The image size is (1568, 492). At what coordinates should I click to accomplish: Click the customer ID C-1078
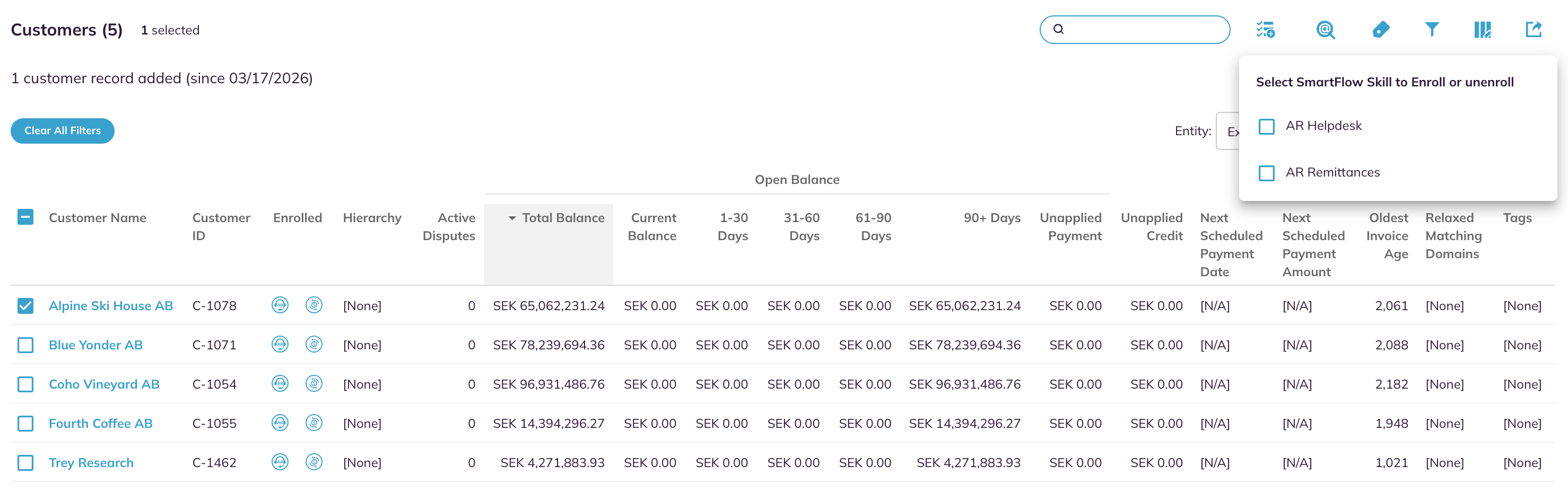[214, 305]
